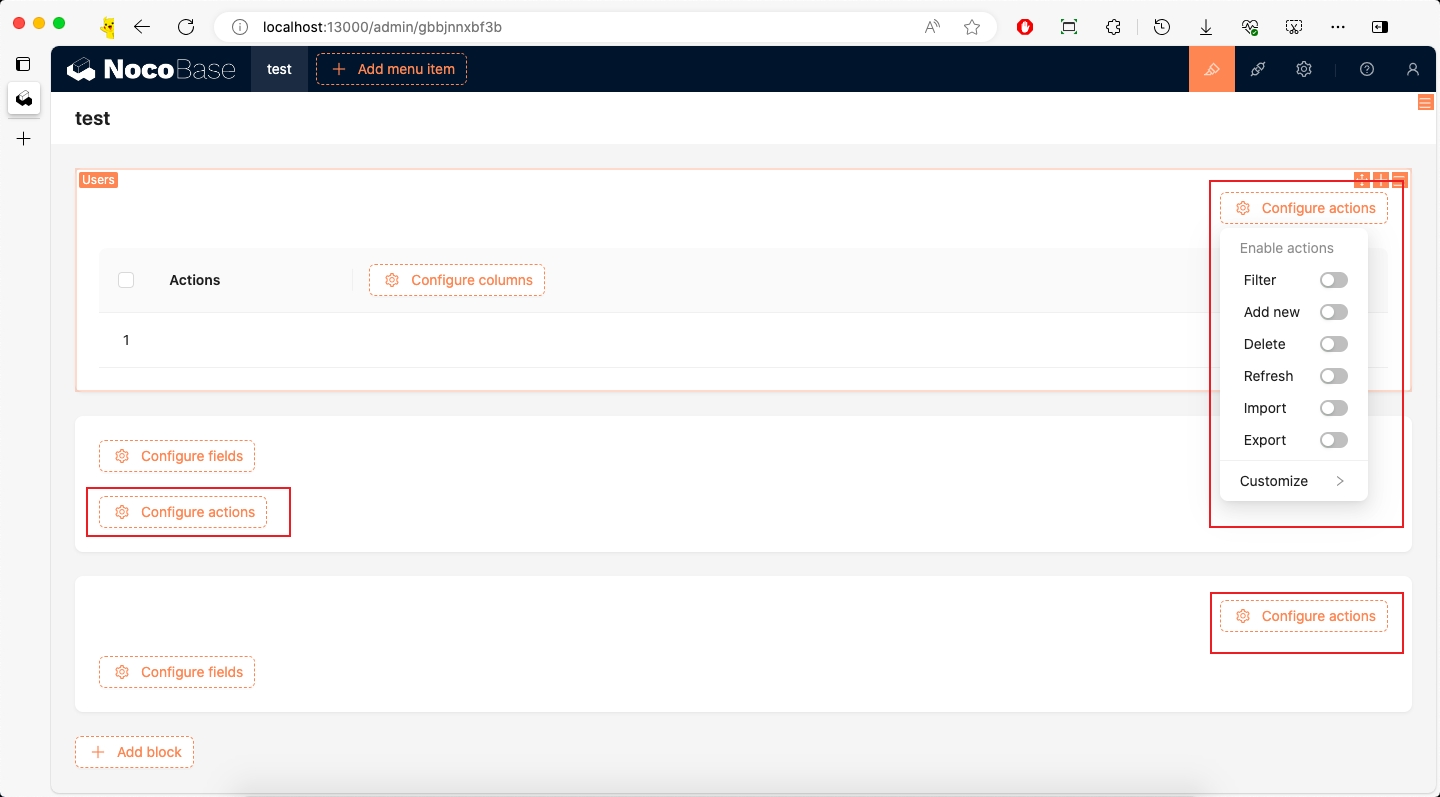This screenshot has width=1440, height=797.
Task: Click the Add block button
Action: click(x=135, y=752)
